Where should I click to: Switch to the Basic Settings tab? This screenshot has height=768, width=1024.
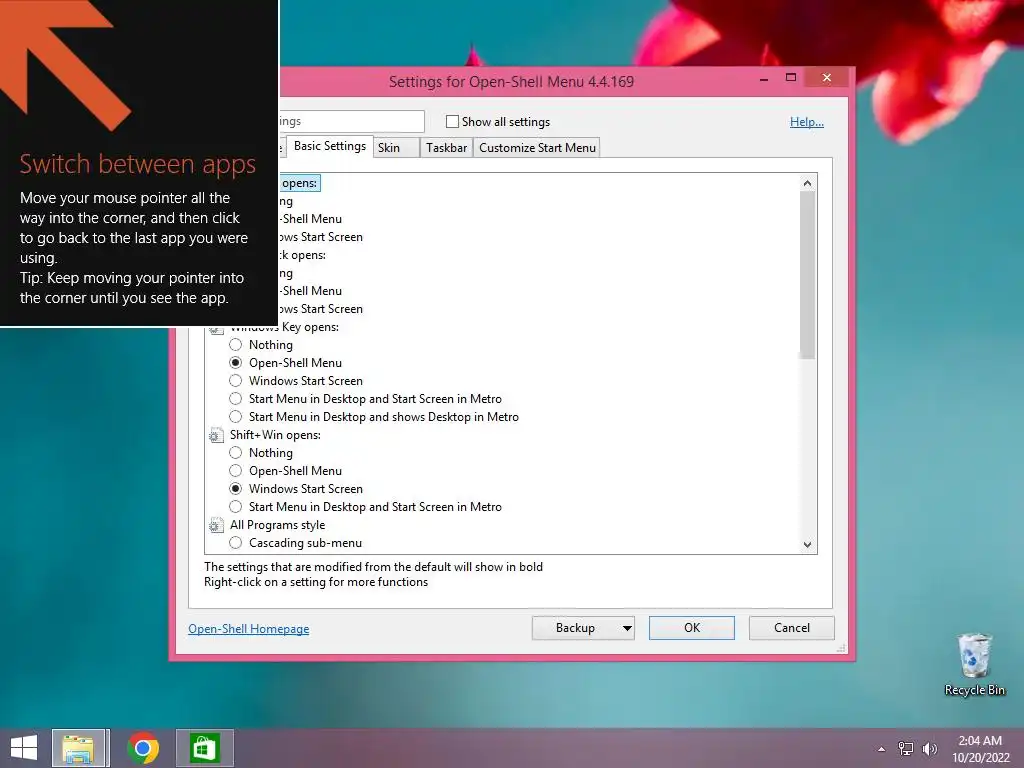point(330,146)
